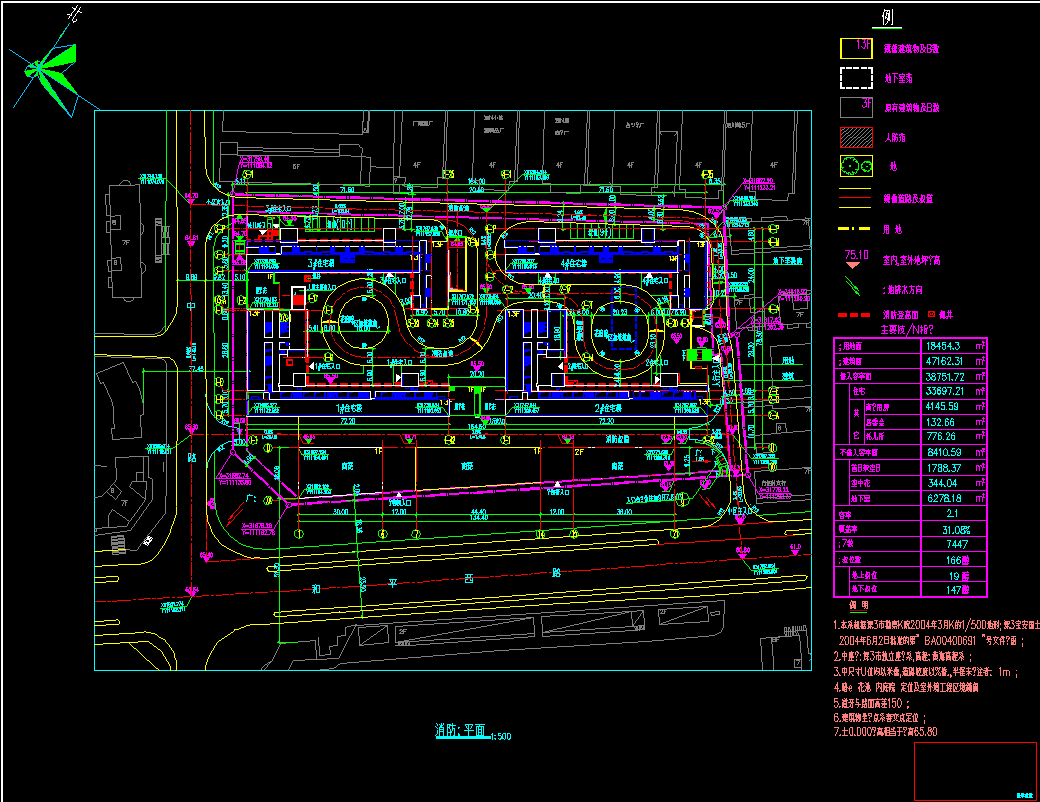
Task: Click the green drainage direction arrow legend symbol
Action: click(853, 286)
